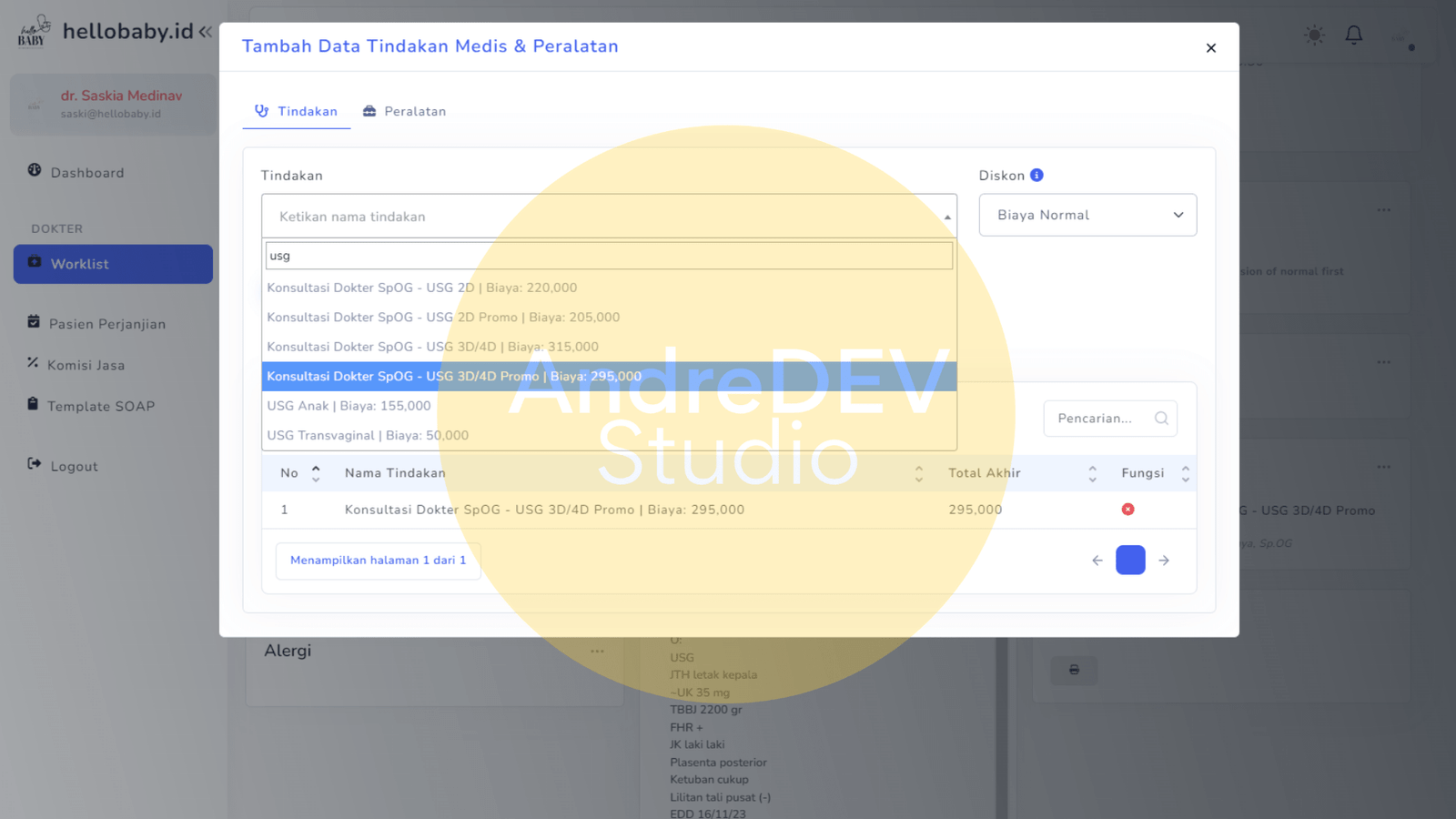Toggle the light theme sun icon

[x=1314, y=35]
